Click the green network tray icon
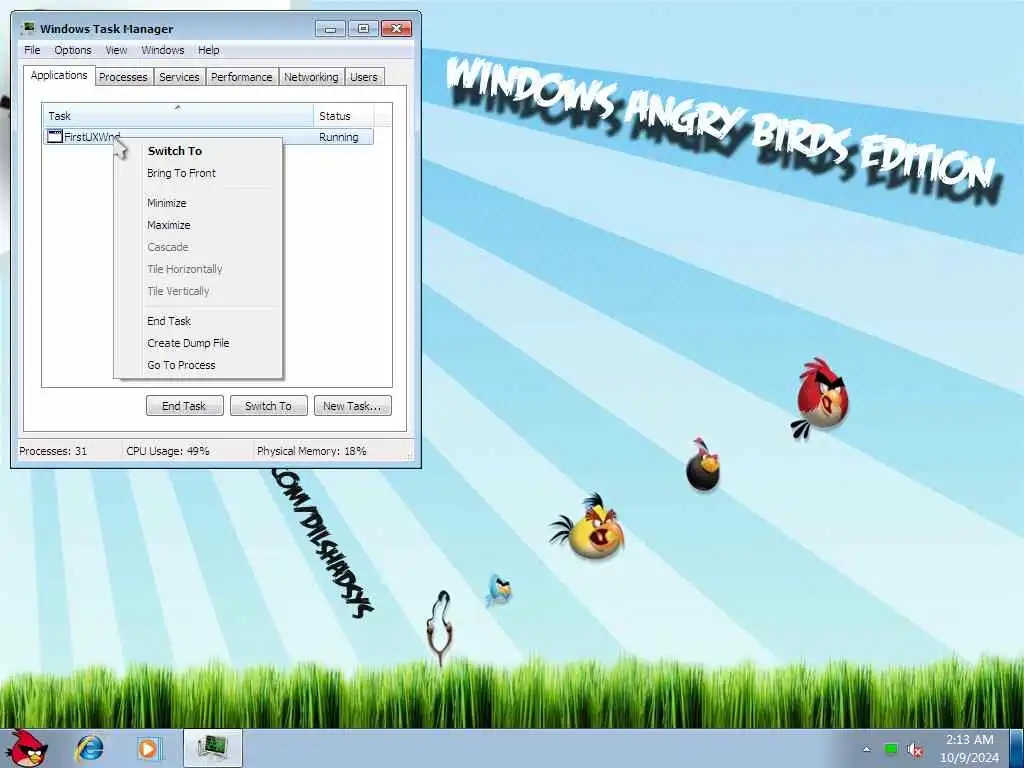 click(x=891, y=749)
